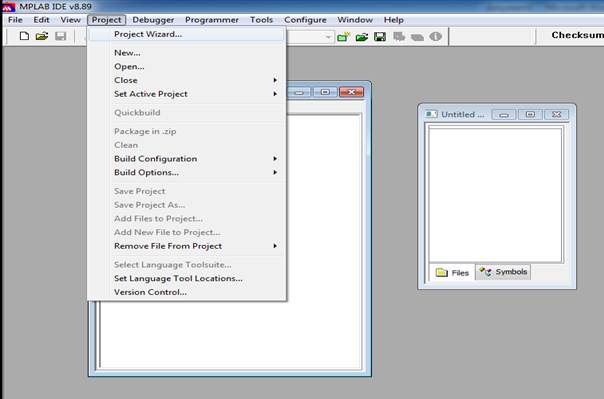Click the Save Workspace disk icon
This screenshot has width=604, height=399.
click(x=380, y=37)
